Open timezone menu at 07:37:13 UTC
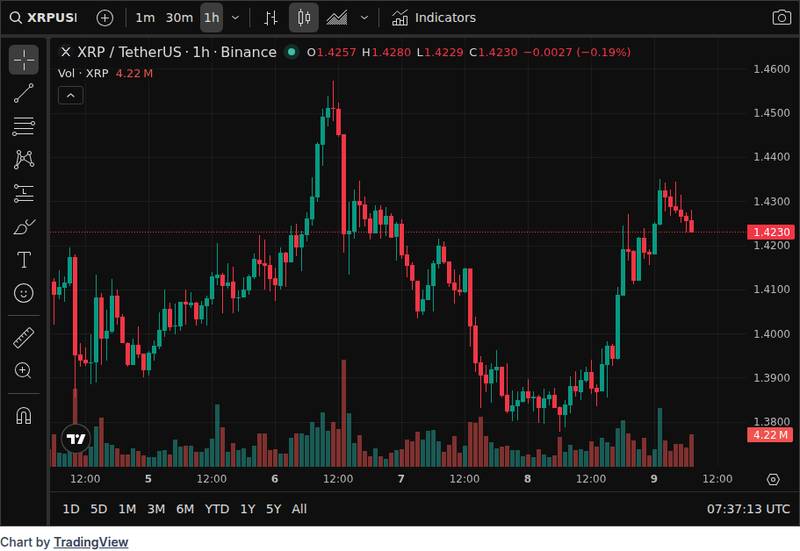This screenshot has height=551, width=800. [x=748, y=509]
